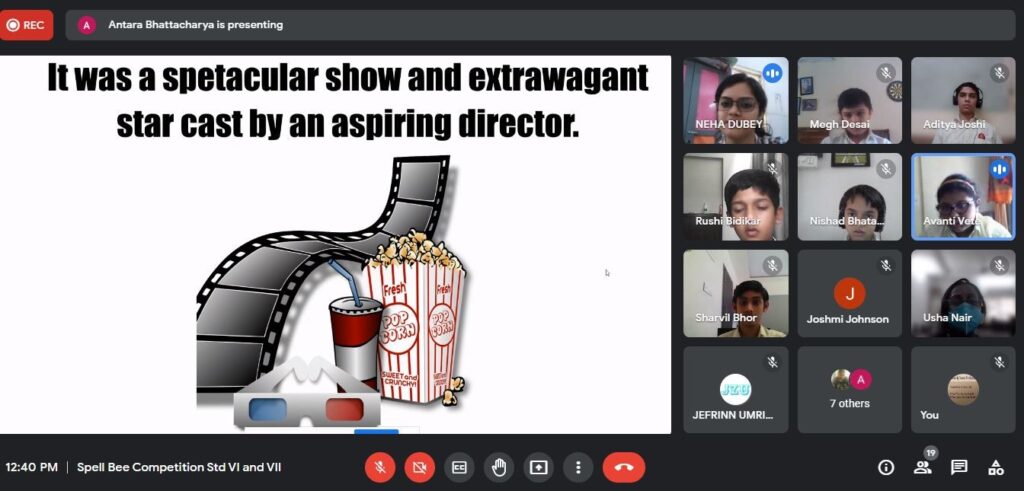
Task: Select Joshmi Johnson's avatar tile
Action: (849, 293)
